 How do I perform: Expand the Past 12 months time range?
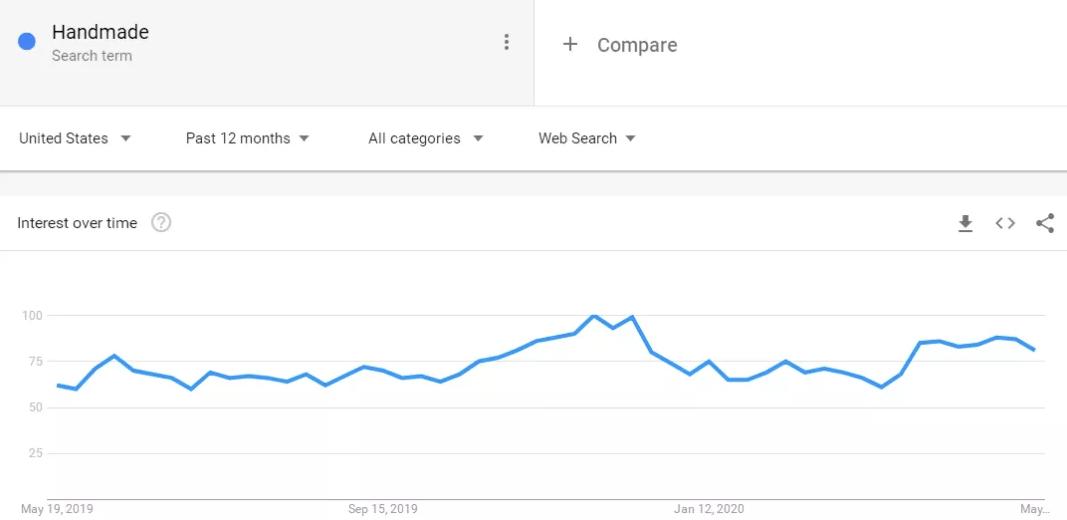[248, 139]
